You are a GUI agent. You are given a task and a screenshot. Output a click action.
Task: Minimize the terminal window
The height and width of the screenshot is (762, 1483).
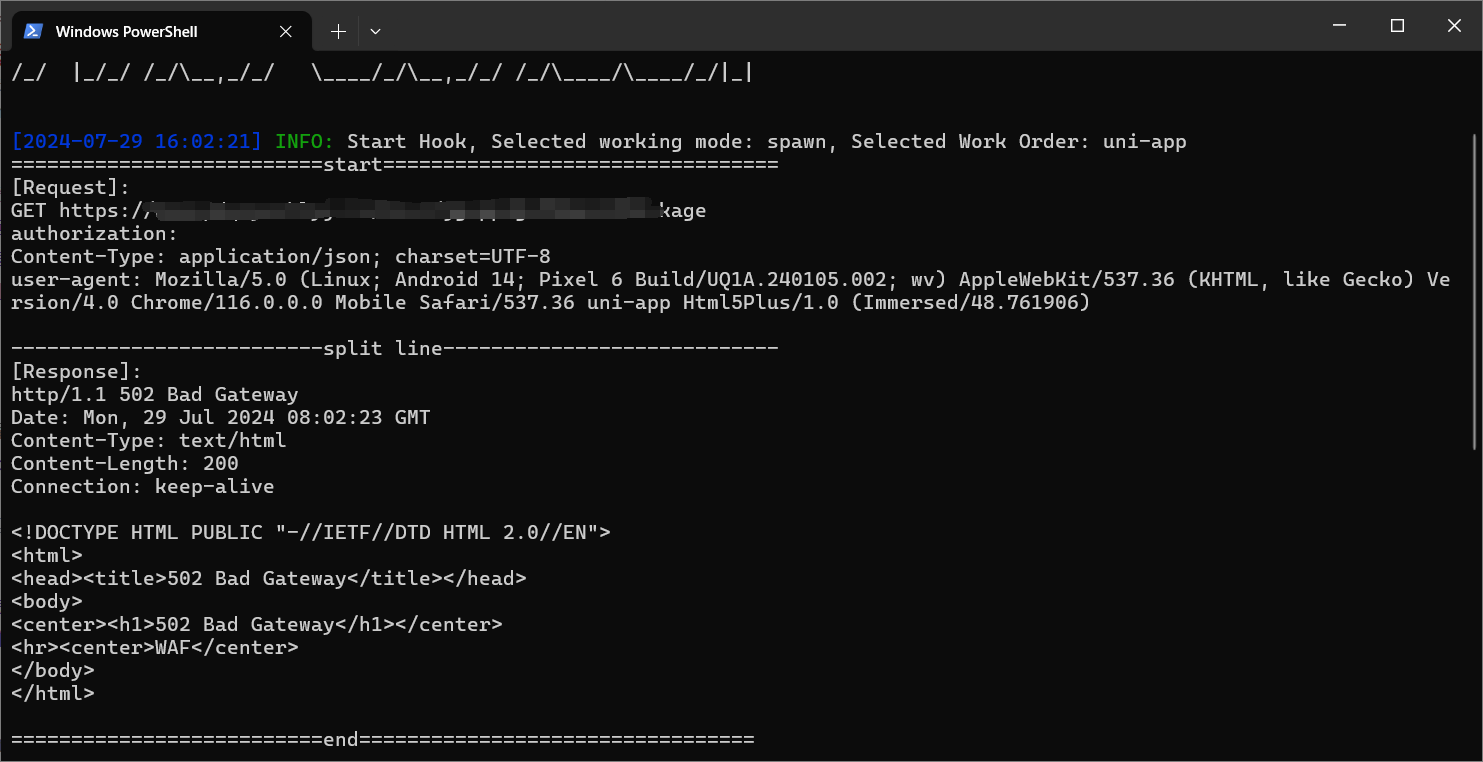(x=1342, y=26)
